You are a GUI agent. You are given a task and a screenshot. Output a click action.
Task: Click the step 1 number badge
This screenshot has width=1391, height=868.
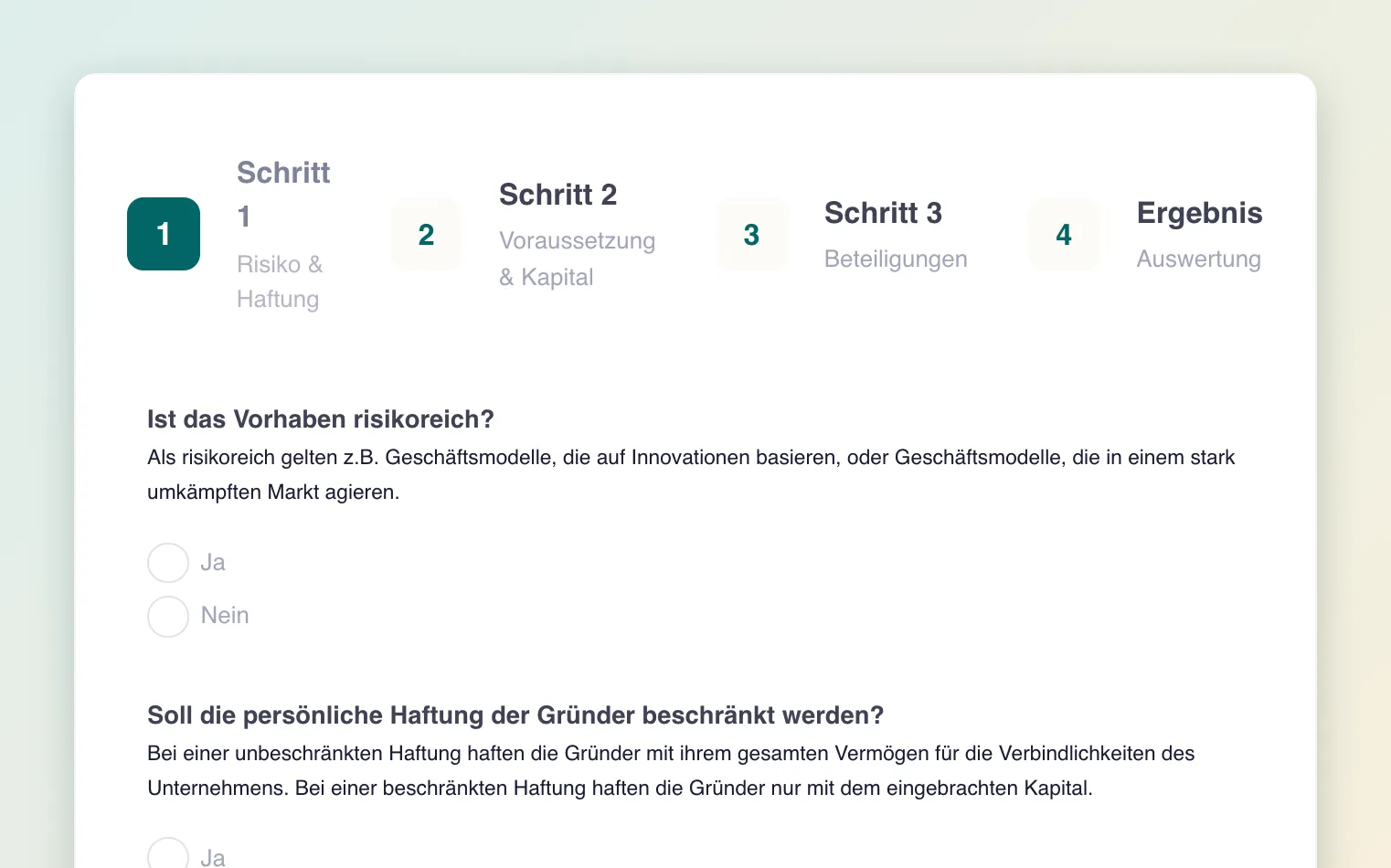[164, 234]
